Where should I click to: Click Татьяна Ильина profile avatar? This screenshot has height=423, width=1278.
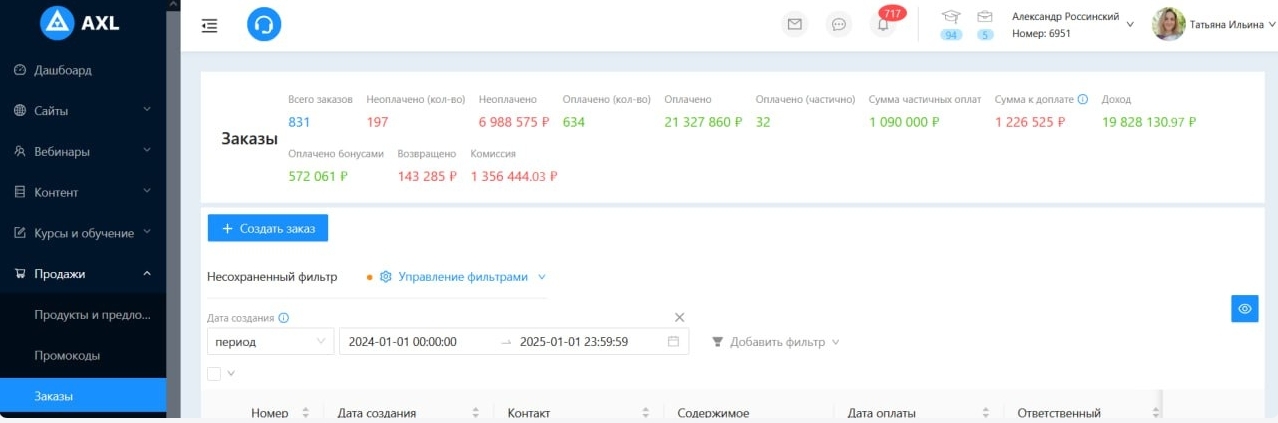[1168, 24]
